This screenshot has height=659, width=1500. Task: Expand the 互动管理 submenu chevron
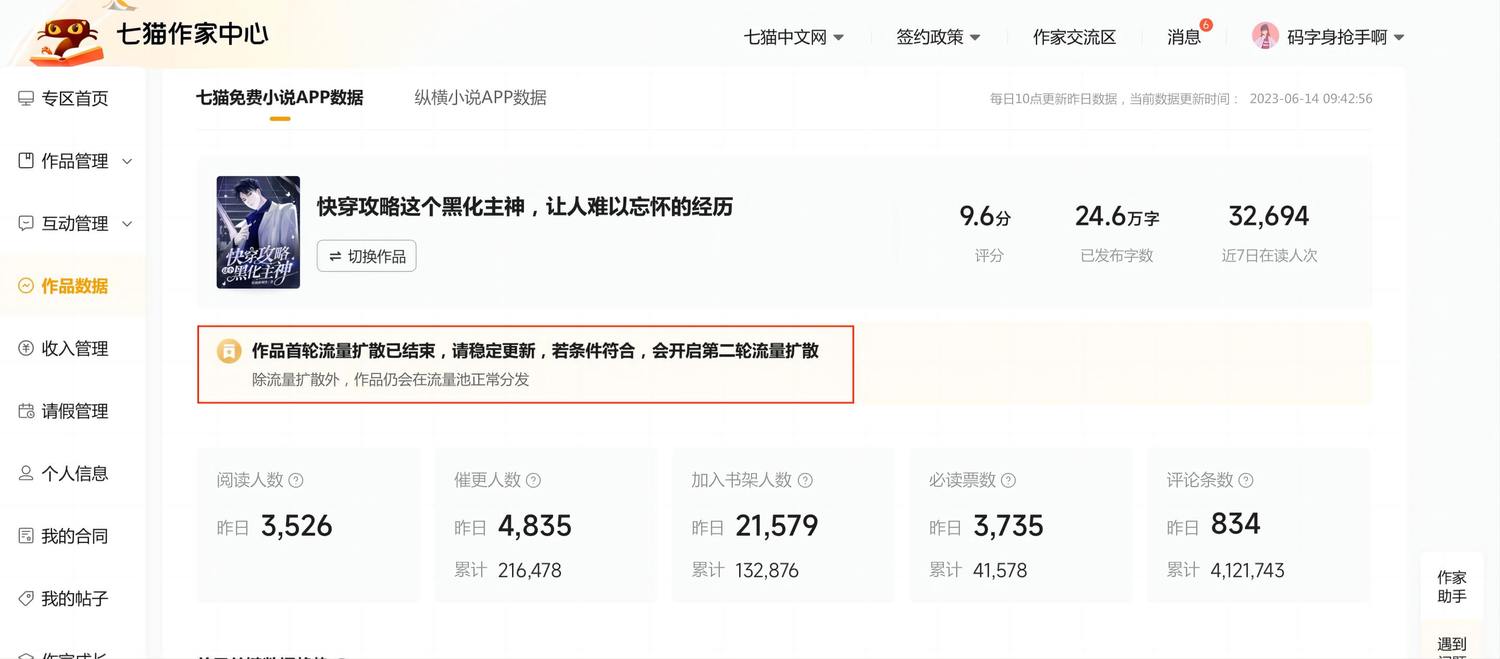click(x=127, y=224)
